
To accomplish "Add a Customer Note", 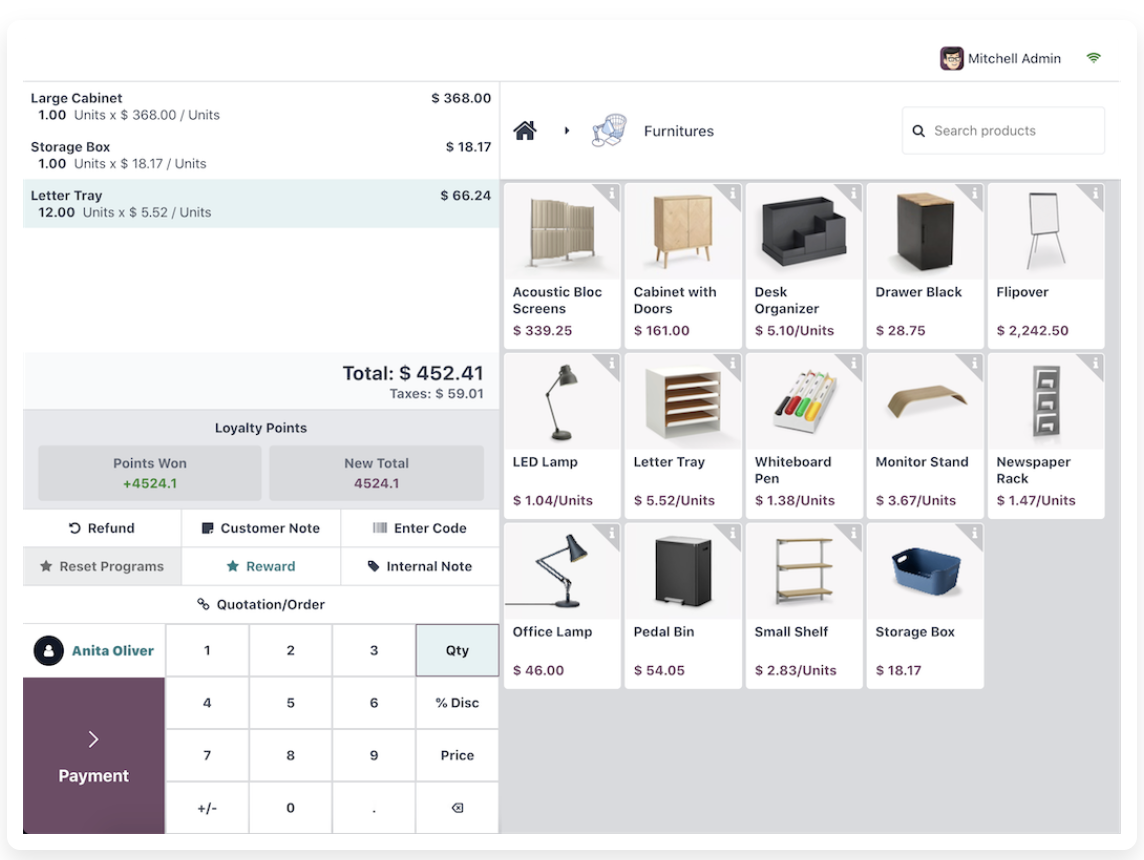I will pyautogui.click(x=260, y=528).
